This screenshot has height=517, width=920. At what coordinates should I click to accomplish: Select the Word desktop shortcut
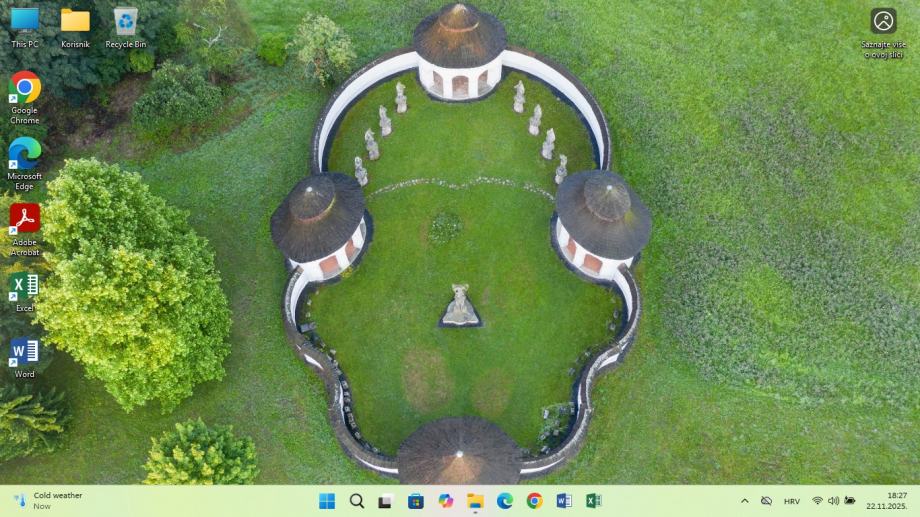[x=25, y=357]
